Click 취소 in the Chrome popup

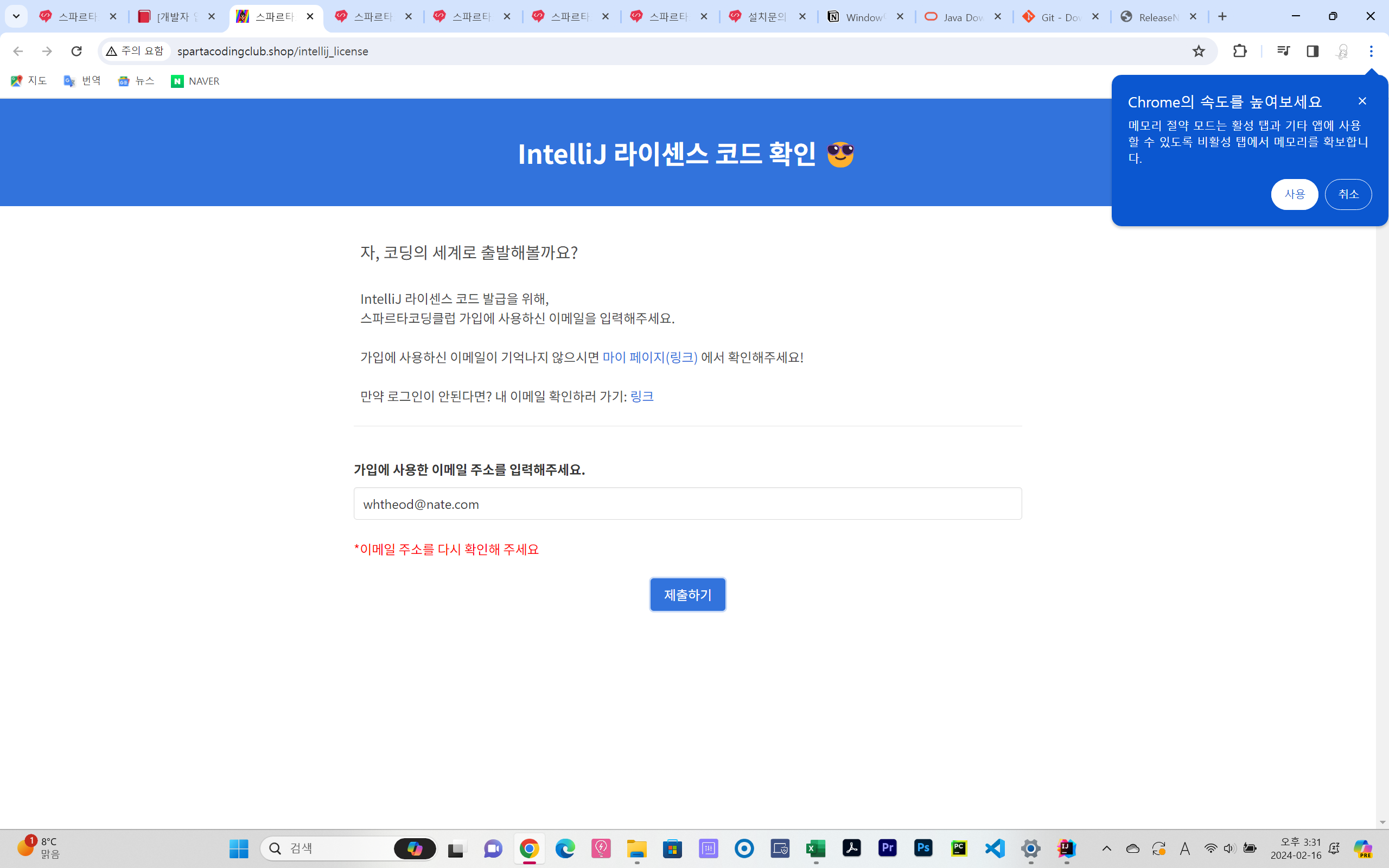[1348, 194]
